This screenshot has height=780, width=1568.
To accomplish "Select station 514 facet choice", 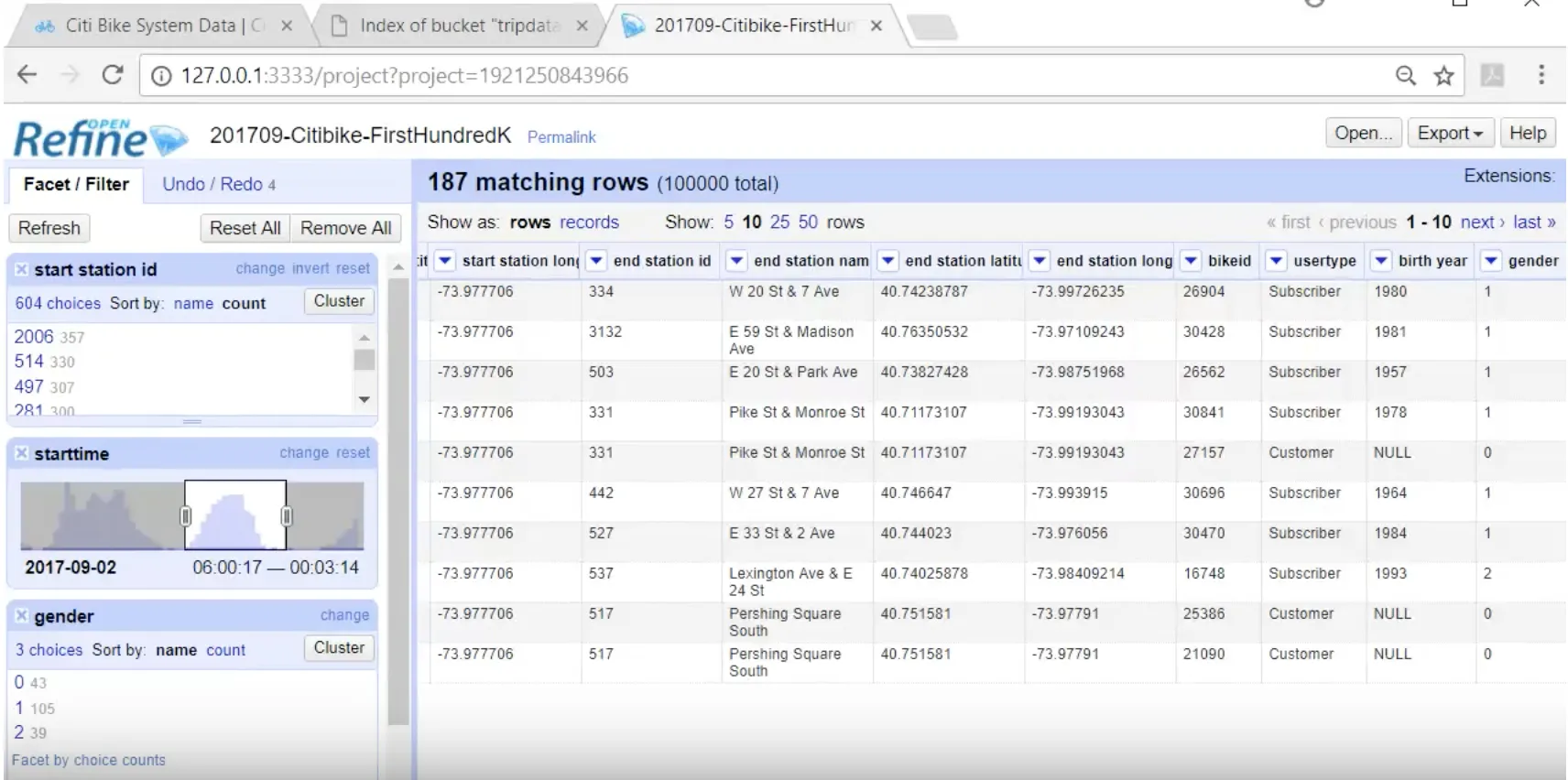I will point(28,362).
